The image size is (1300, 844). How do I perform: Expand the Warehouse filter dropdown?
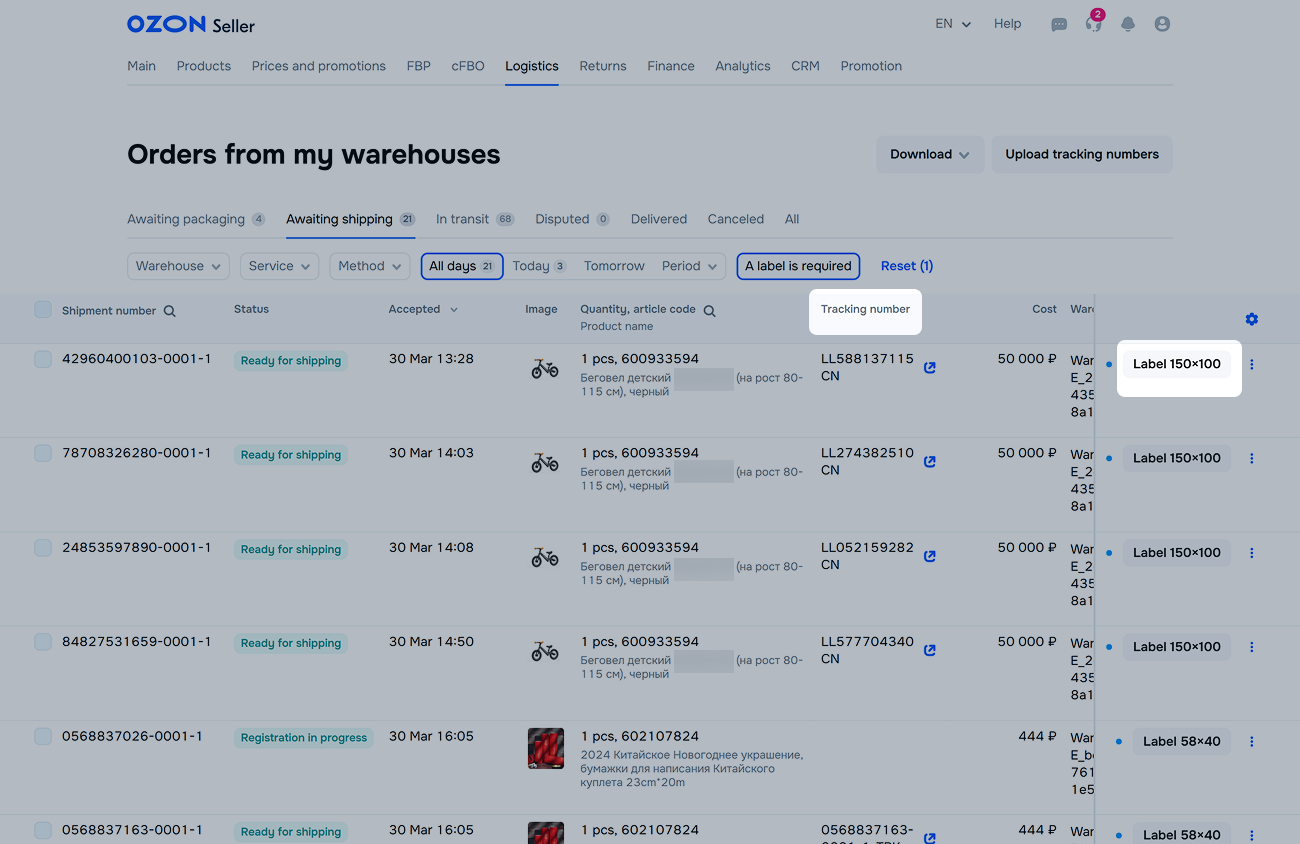click(178, 266)
